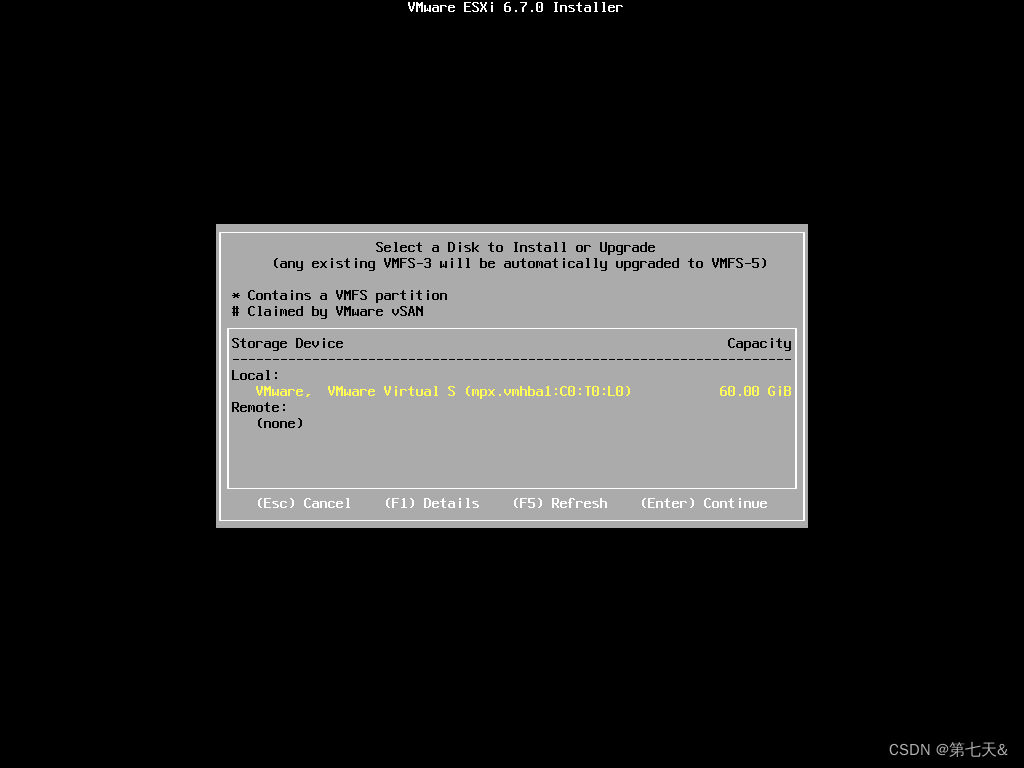Open (F1) Details for the disk

coord(432,504)
